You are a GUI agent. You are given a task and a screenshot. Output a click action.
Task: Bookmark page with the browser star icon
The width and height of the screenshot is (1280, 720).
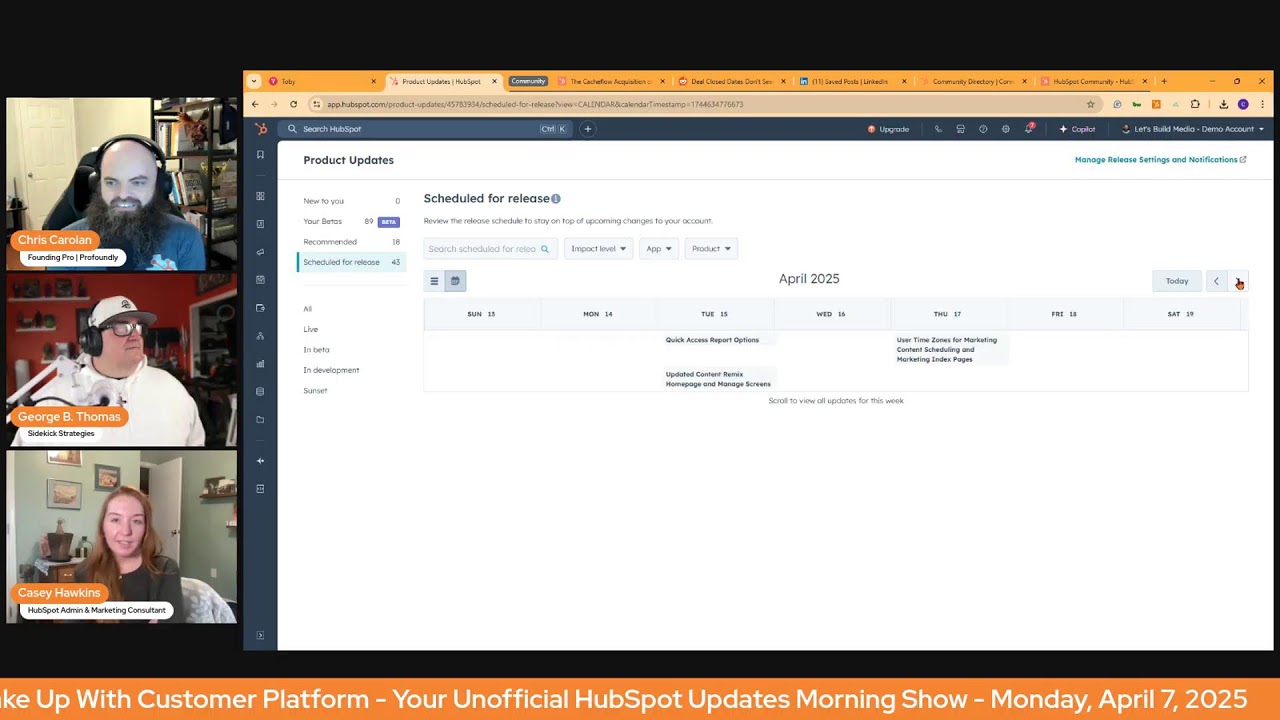(1091, 104)
